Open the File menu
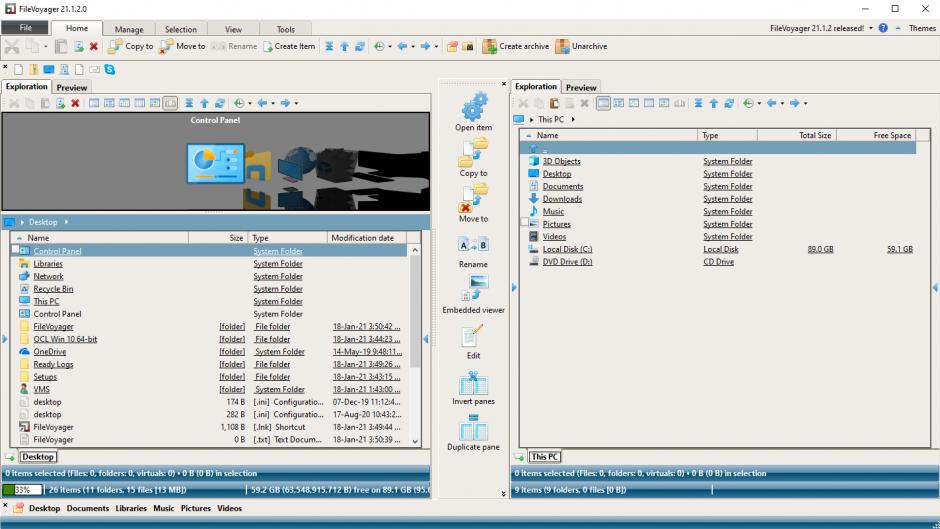940x529 pixels. pos(25,28)
